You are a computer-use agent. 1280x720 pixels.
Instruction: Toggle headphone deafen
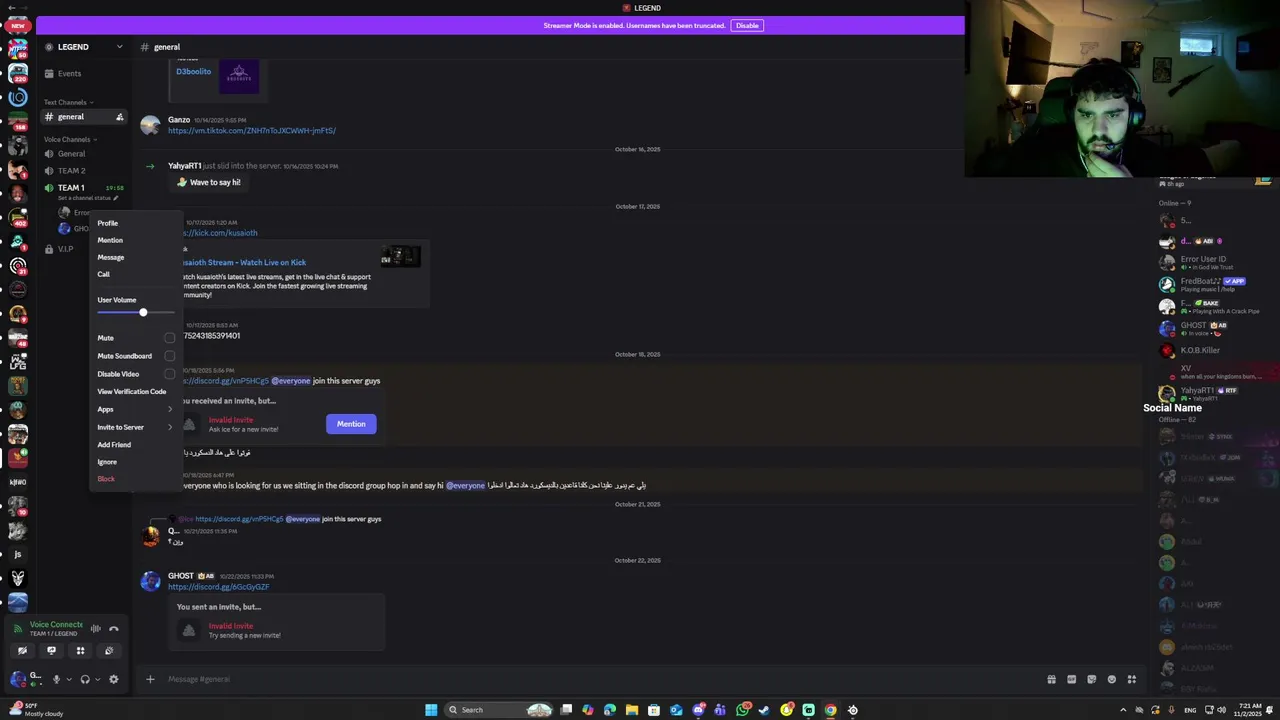click(x=85, y=679)
